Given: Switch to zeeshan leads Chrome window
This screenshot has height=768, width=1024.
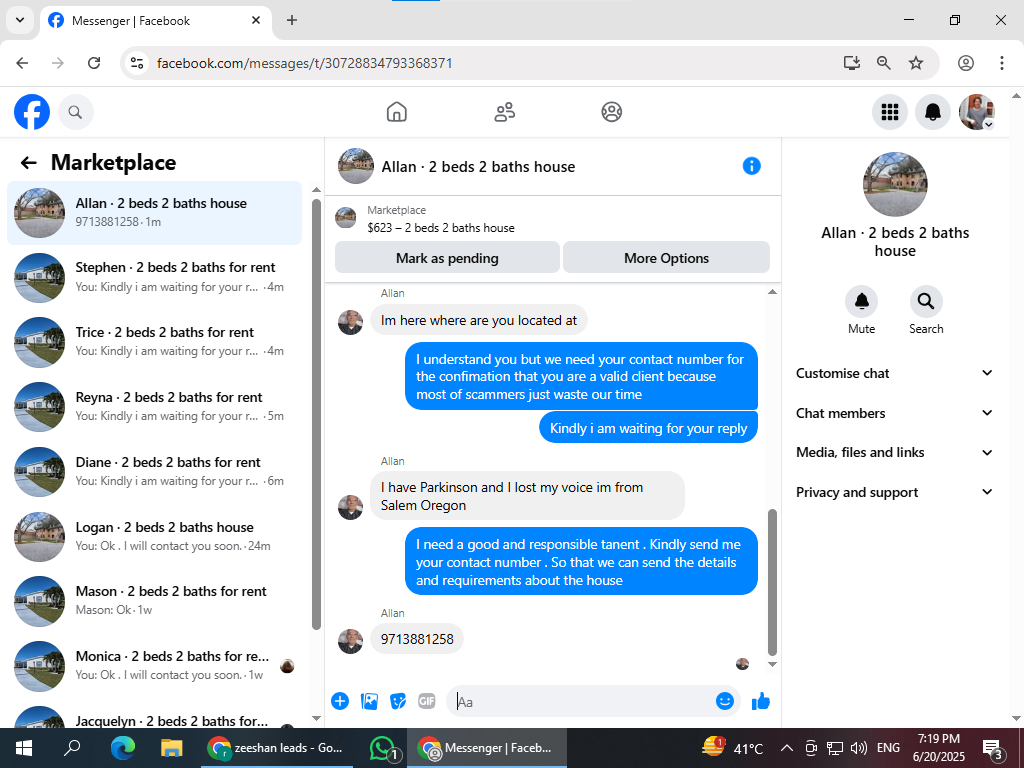Looking at the screenshot, I should pyautogui.click(x=275, y=748).
